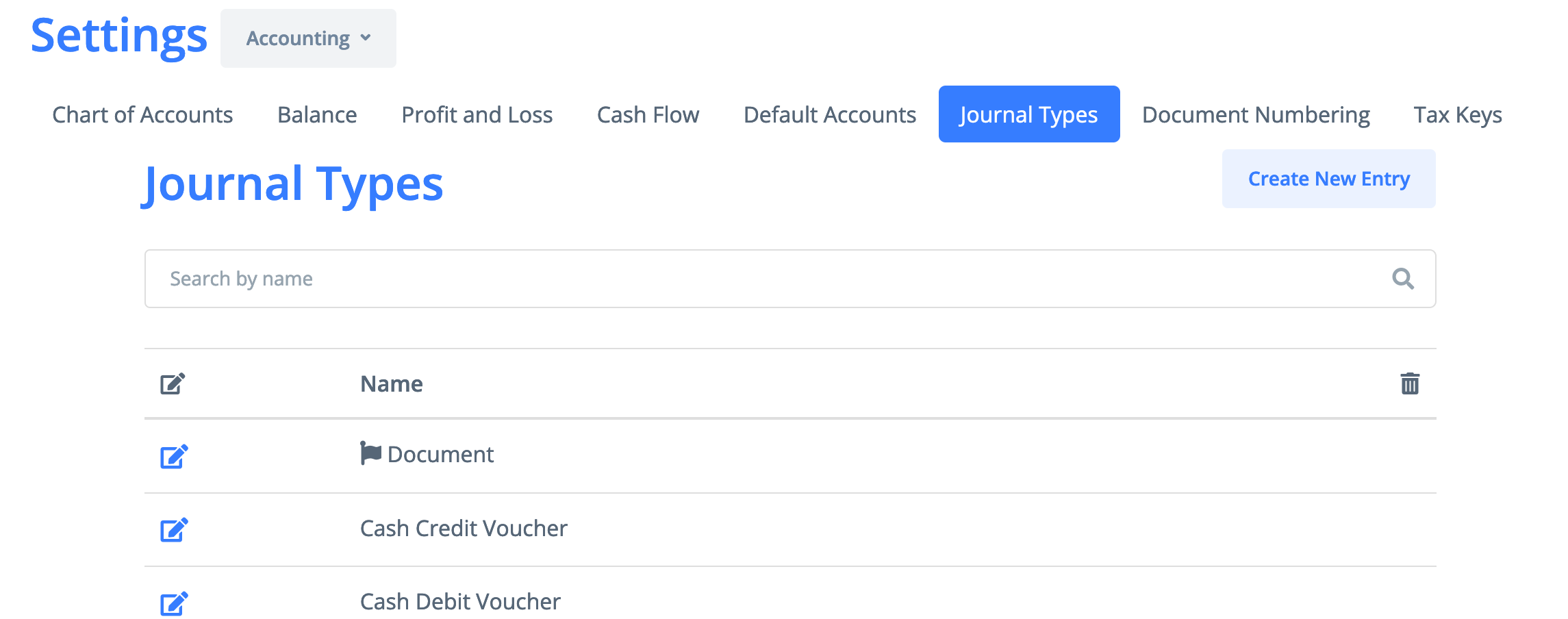Go to the Profit and Loss tab

tap(477, 114)
